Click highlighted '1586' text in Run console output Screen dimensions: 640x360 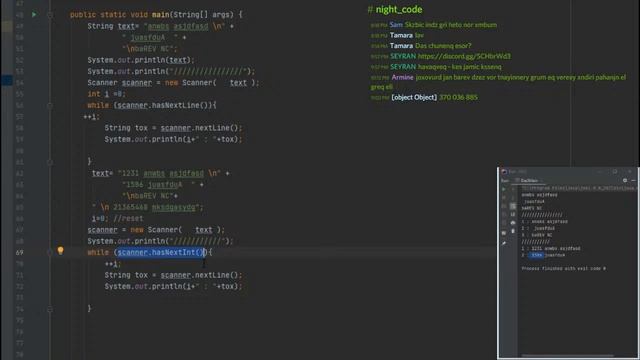[536, 255]
